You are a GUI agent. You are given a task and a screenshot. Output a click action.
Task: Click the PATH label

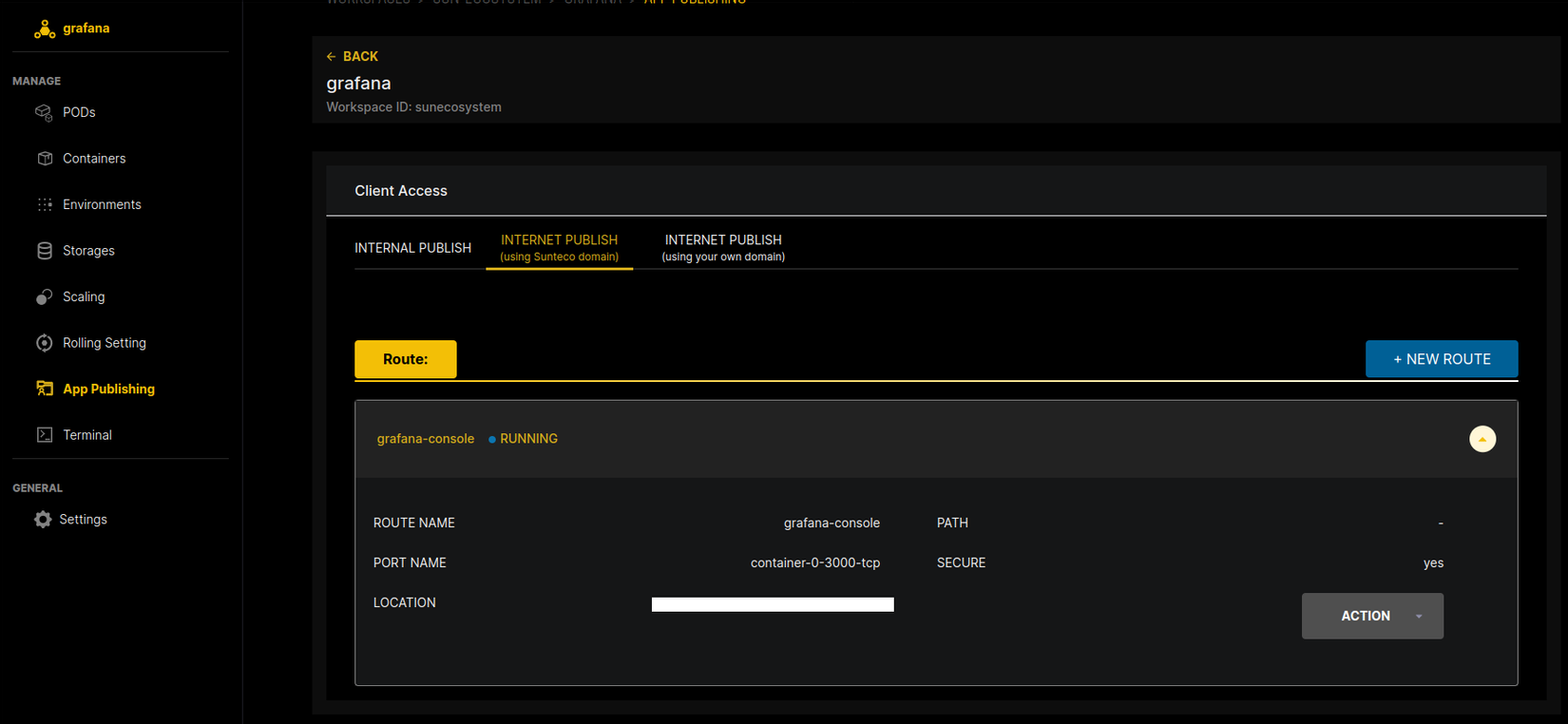coord(952,524)
